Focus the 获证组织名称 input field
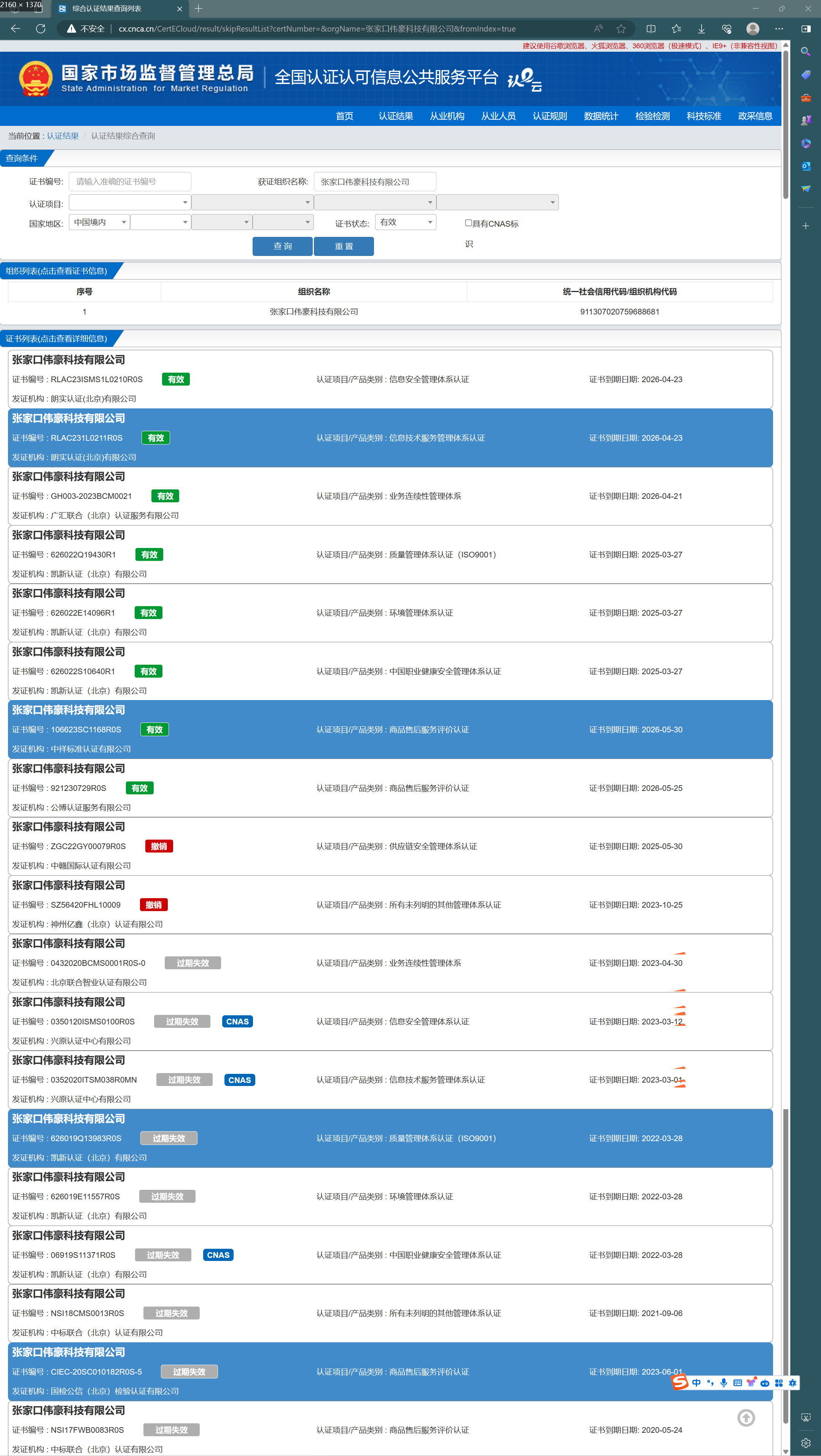The height and width of the screenshot is (1456, 821). [x=375, y=181]
